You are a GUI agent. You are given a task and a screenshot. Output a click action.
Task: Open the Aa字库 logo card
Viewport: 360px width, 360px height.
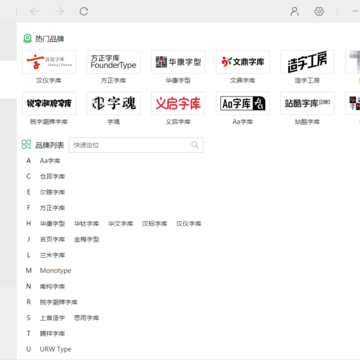point(243,103)
